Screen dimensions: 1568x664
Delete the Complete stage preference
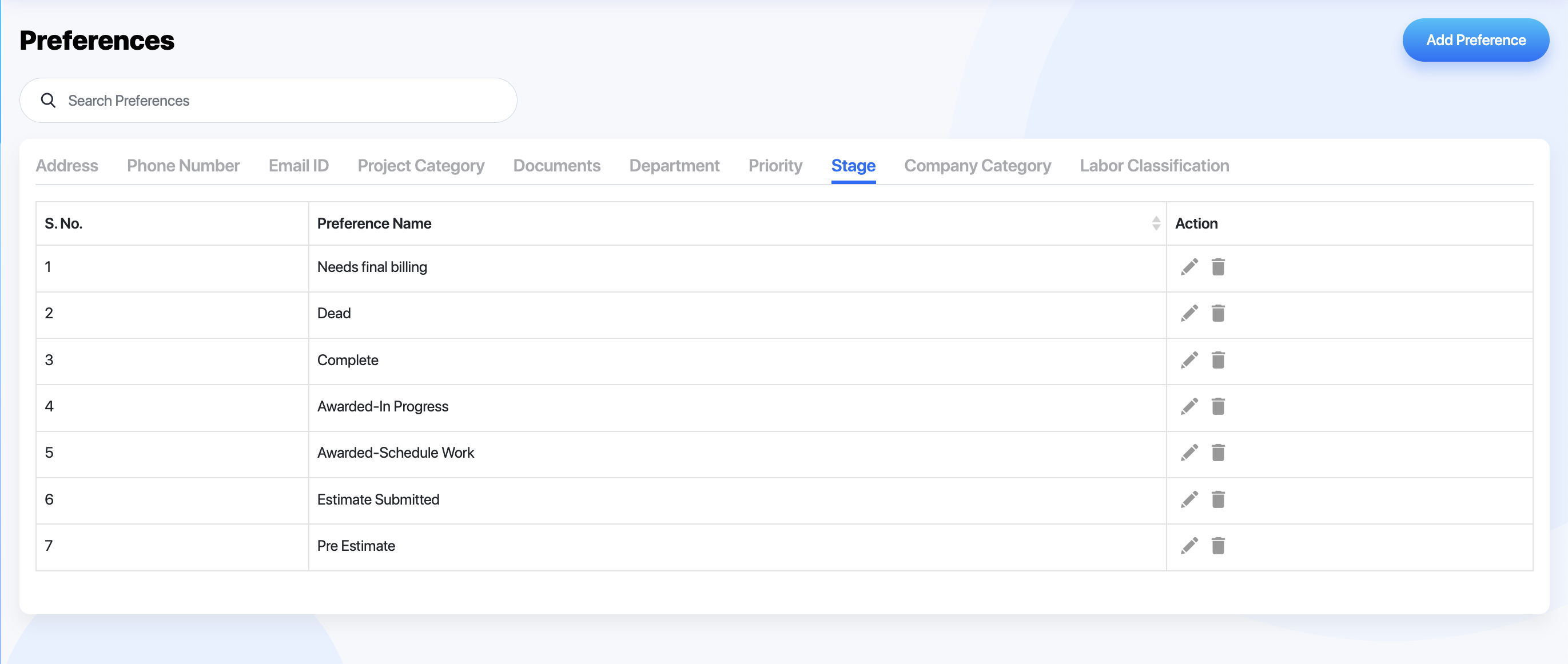(1218, 360)
